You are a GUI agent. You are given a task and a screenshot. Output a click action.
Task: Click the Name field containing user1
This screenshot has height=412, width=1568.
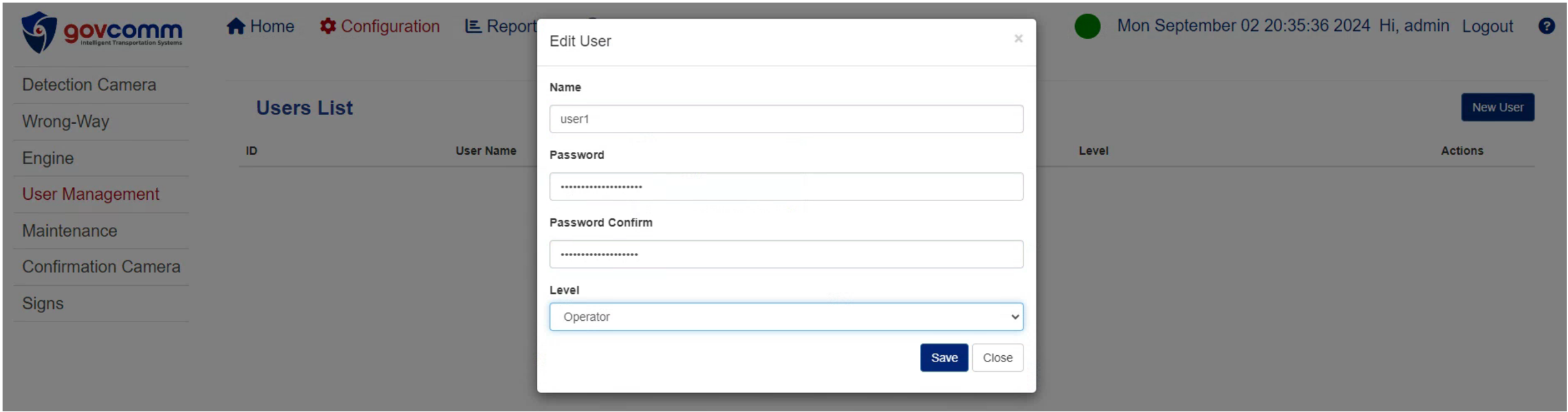tap(786, 119)
